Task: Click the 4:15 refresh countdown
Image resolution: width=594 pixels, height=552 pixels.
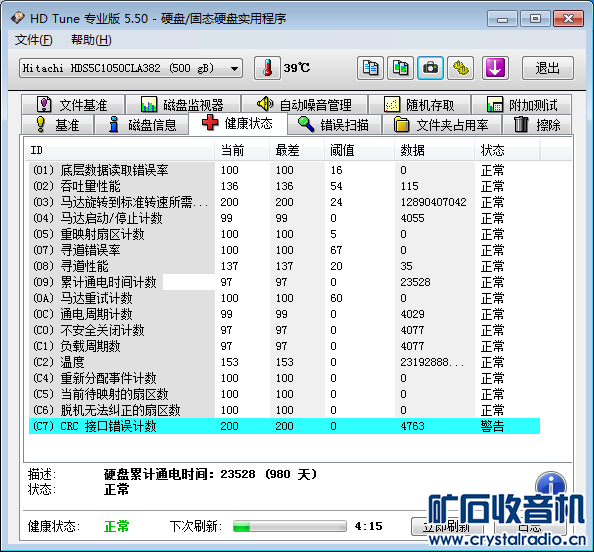Action: [x=368, y=526]
